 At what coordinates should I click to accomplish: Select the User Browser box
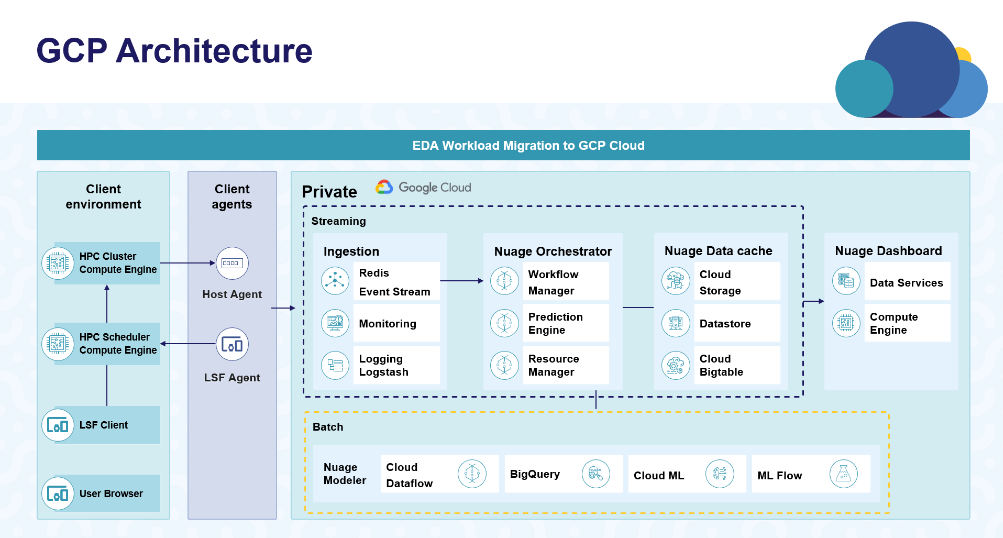pyautogui.click(x=100, y=493)
